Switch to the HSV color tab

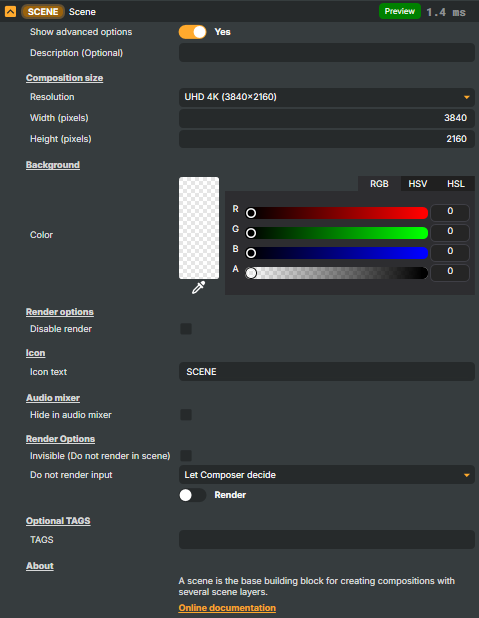click(418, 184)
